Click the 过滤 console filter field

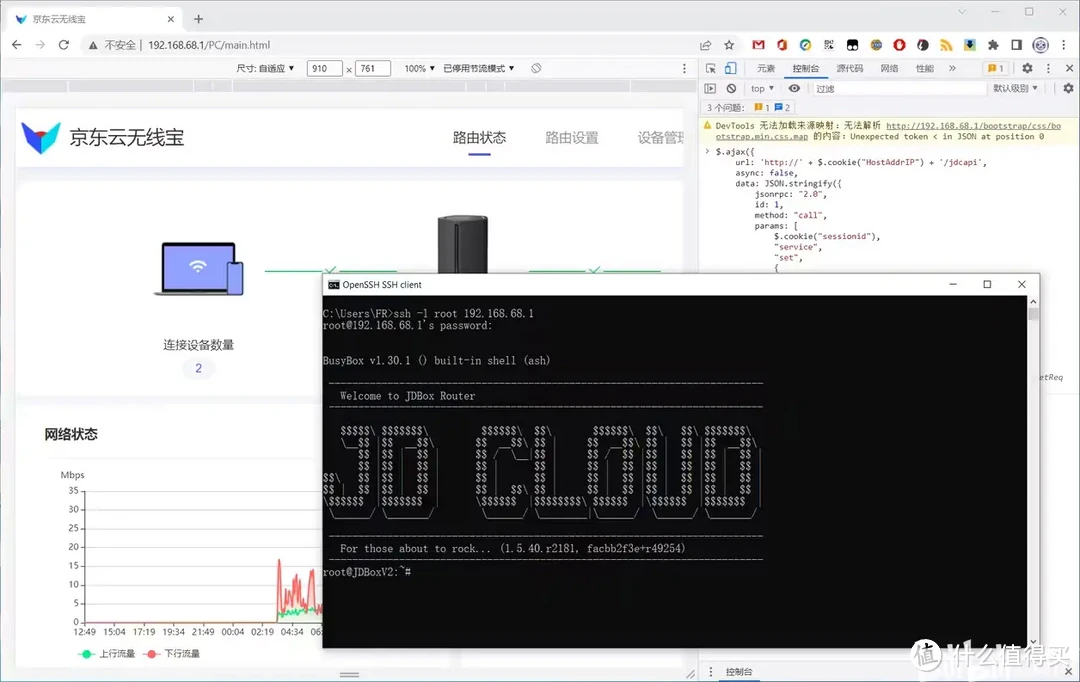895,89
